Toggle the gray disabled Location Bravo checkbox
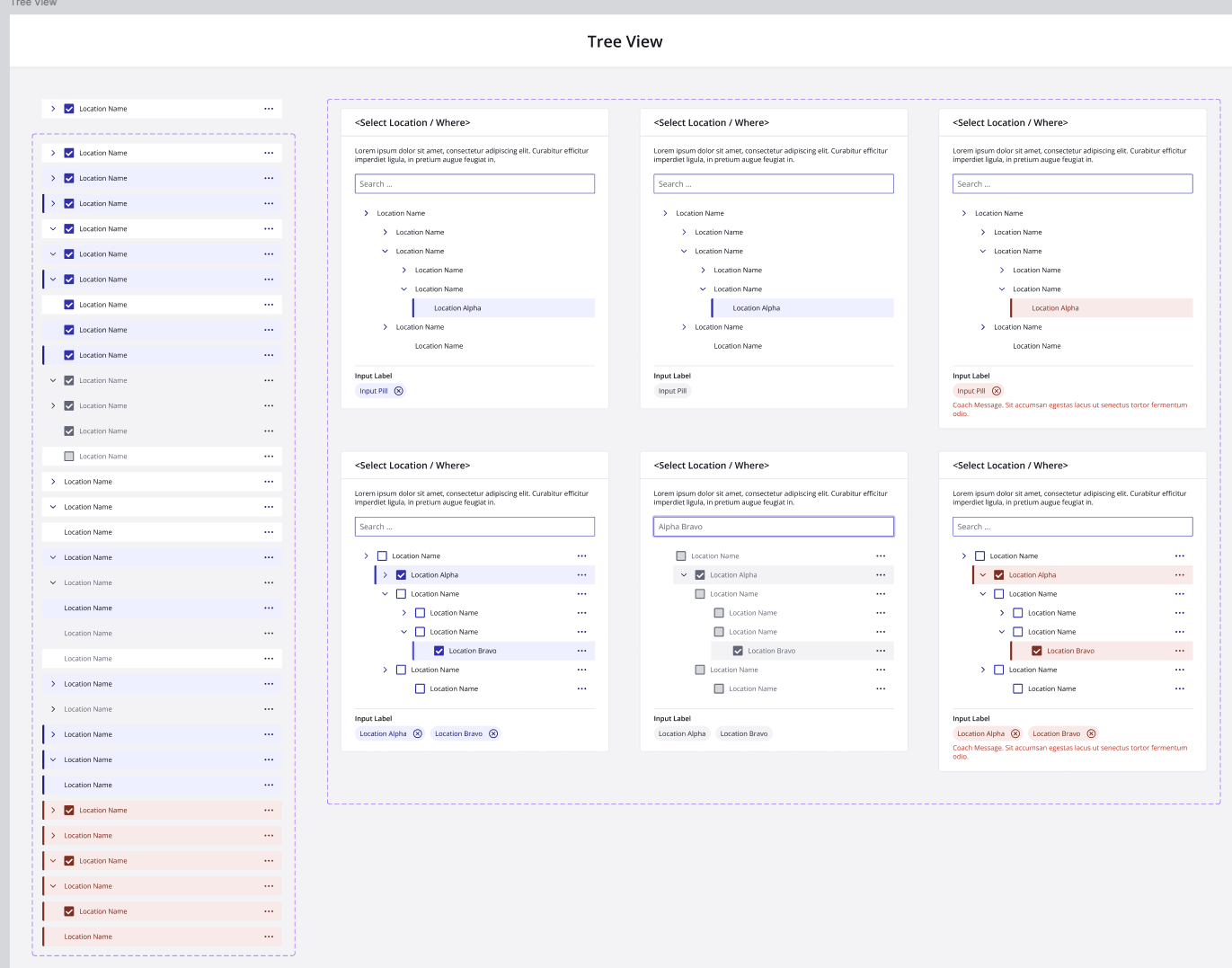The image size is (1232, 968). pos(738,651)
